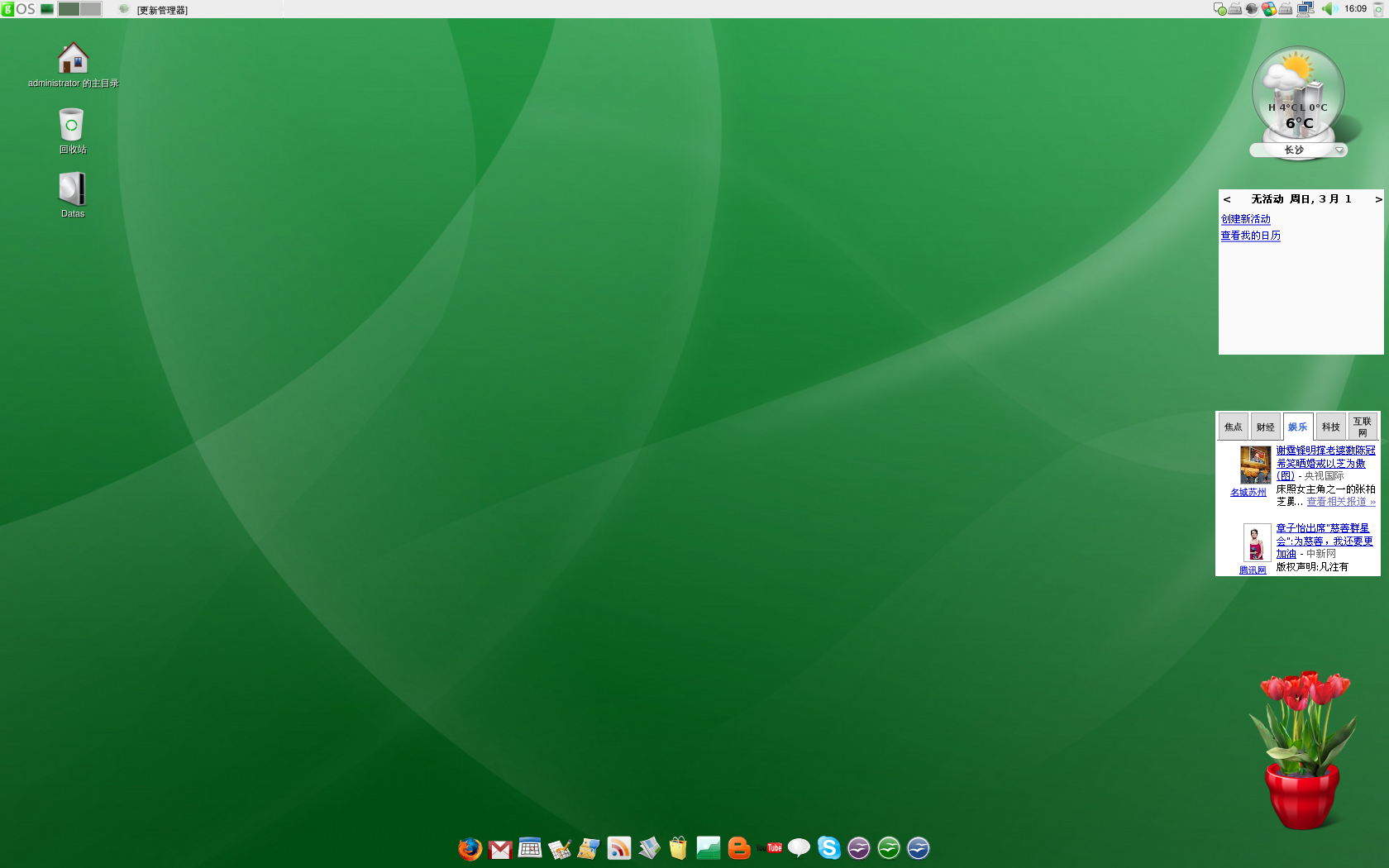The height and width of the screenshot is (868, 1389).
Task: Switch to the 财经 news tab
Action: coord(1265,427)
